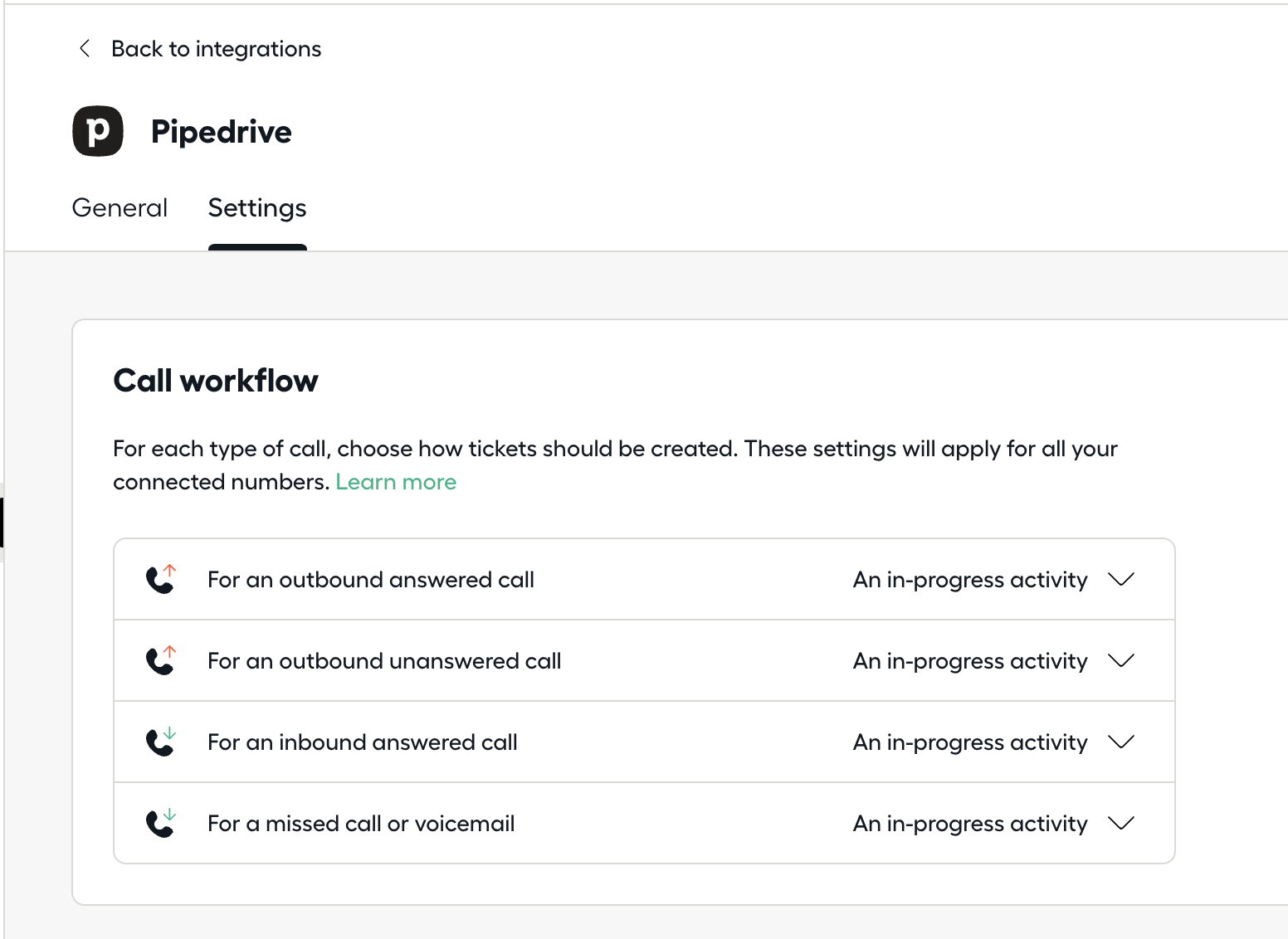Expand chevron for inbound answered call

click(x=1121, y=742)
